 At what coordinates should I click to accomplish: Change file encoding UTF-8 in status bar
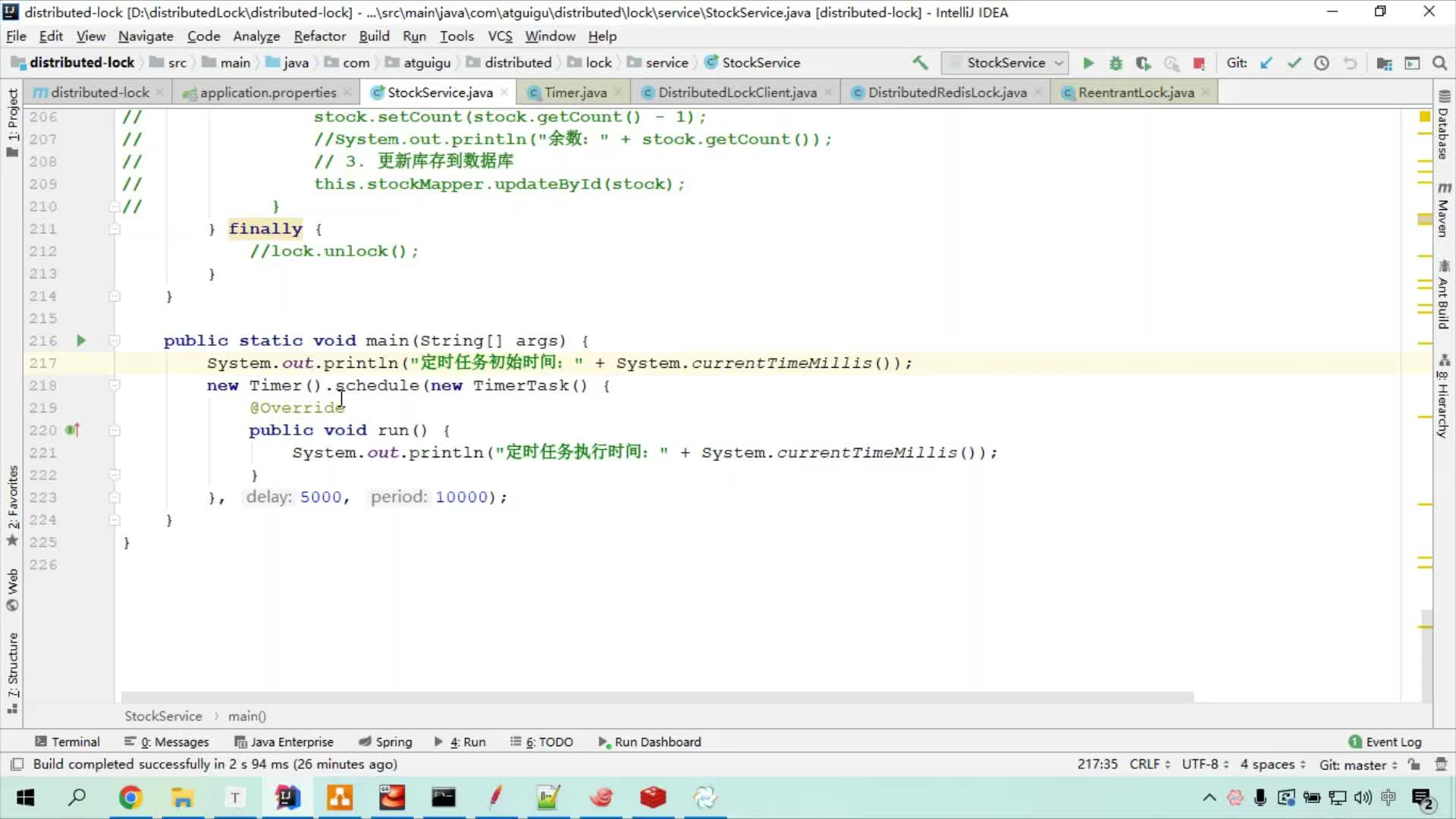[1205, 764]
